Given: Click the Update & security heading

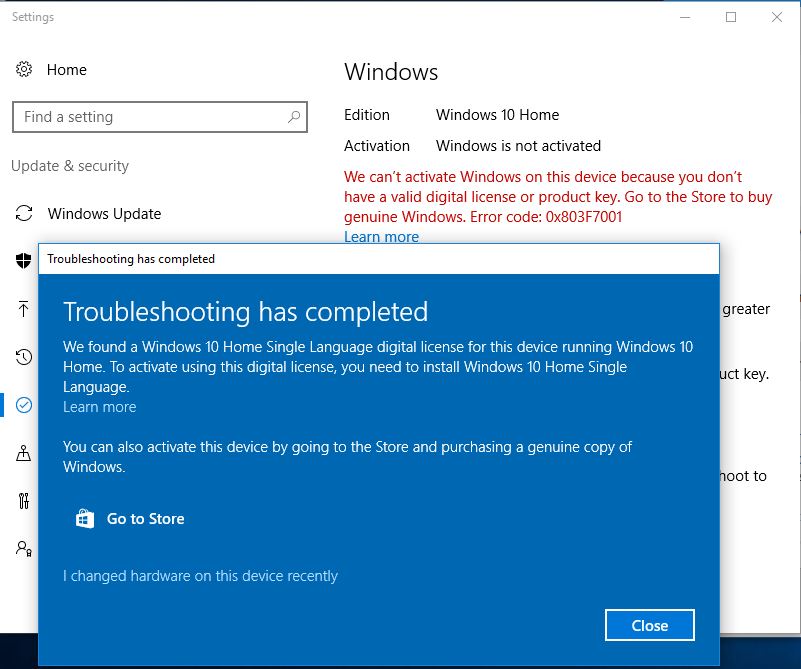Looking at the screenshot, I should coord(70,166).
